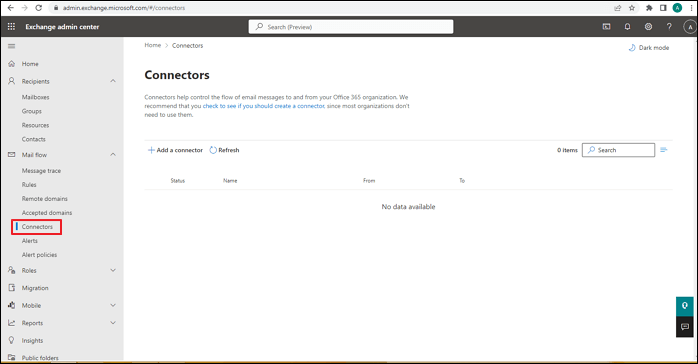
Task: Open Resources in sidebar
Action: [x=36, y=125]
